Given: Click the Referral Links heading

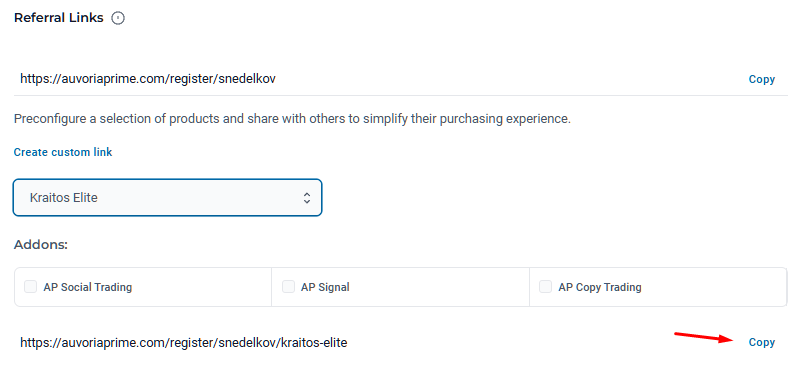Looking at the screenshot, I should pyautogui.click(x=58, y=18).
